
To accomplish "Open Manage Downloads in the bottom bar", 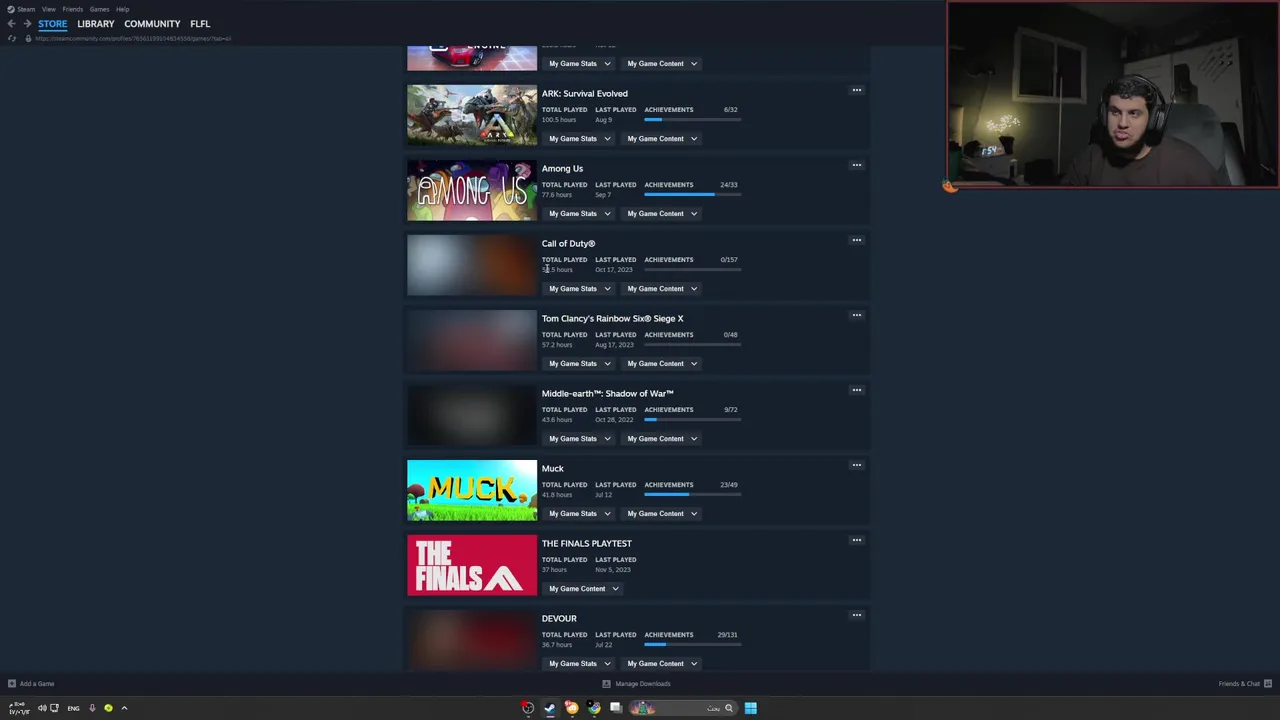I will coord(636,684).
